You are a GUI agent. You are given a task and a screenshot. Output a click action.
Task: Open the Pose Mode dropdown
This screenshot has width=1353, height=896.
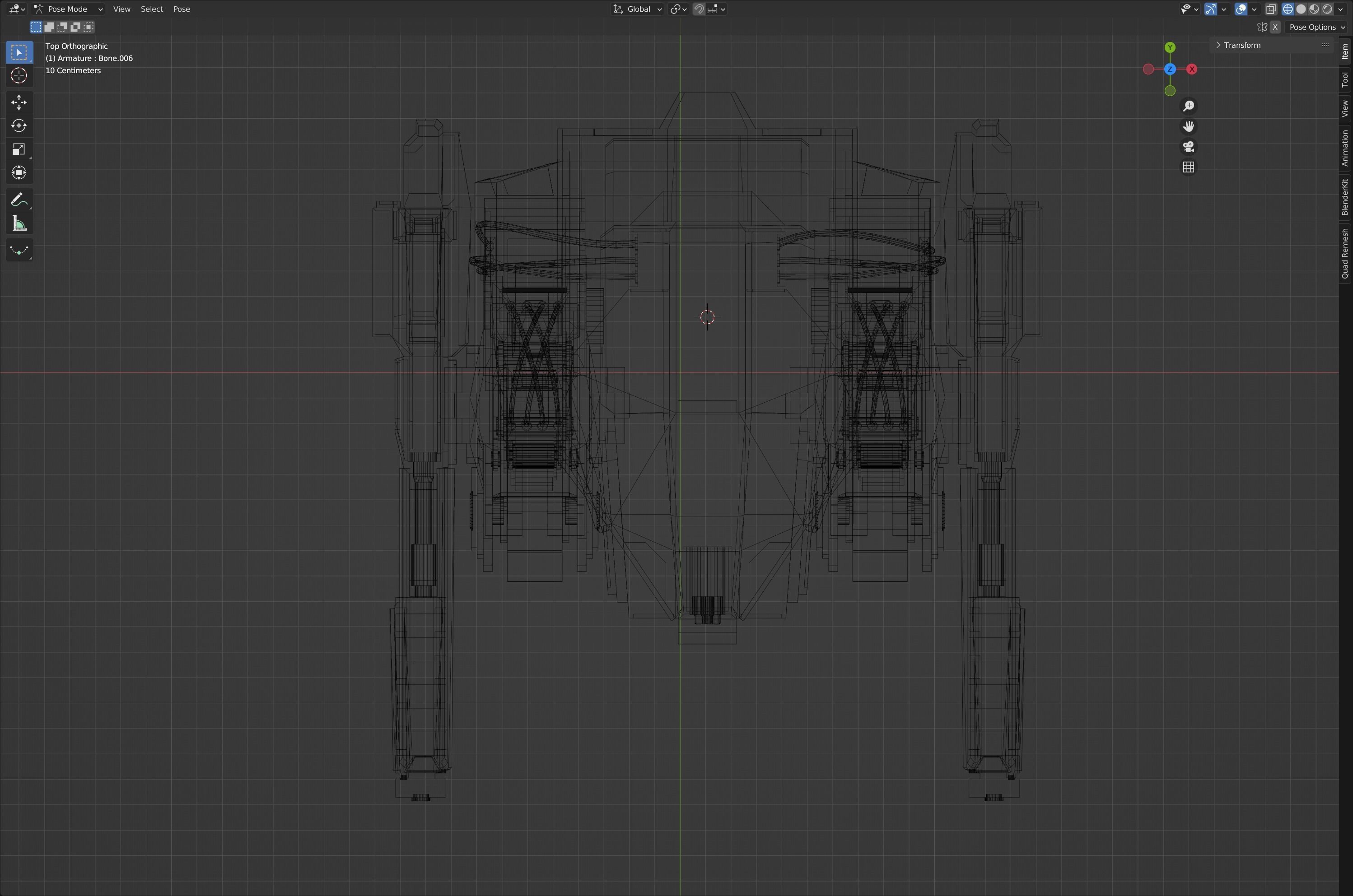point(68,9)
